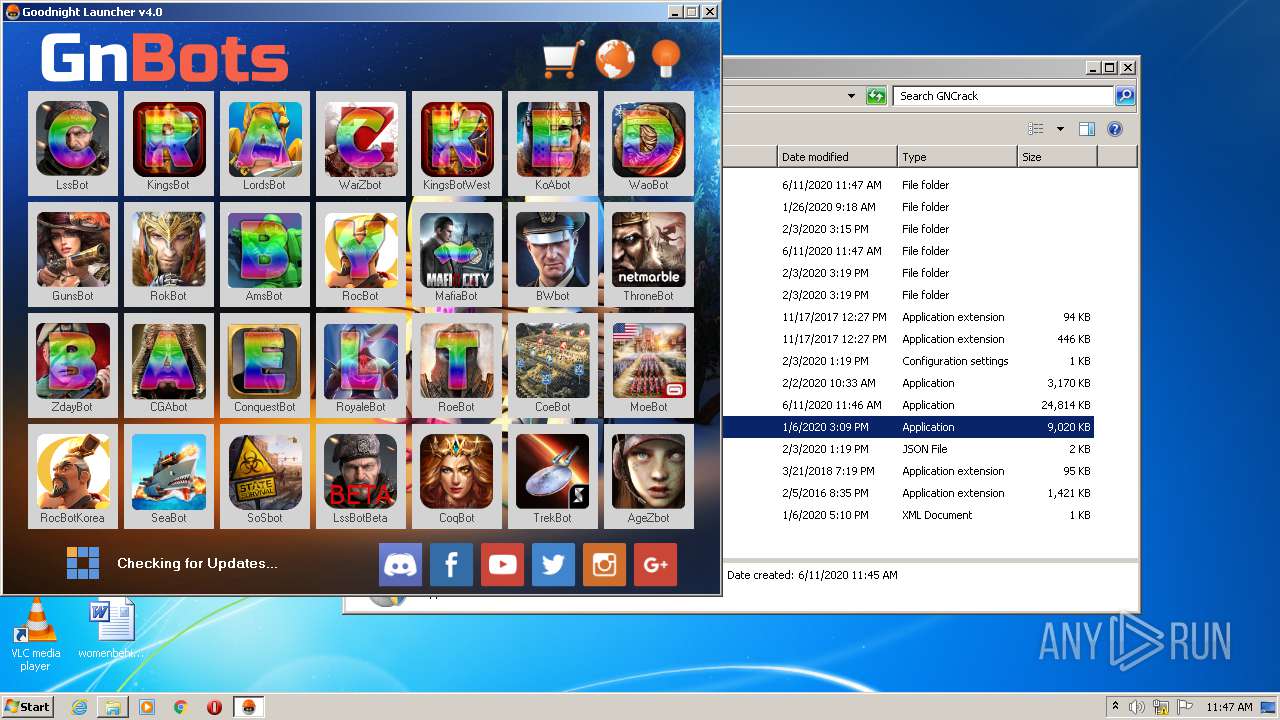Open Internet Explorer from taskbar
This screenshot has height=720, width=1280.
tap(80, 707)
